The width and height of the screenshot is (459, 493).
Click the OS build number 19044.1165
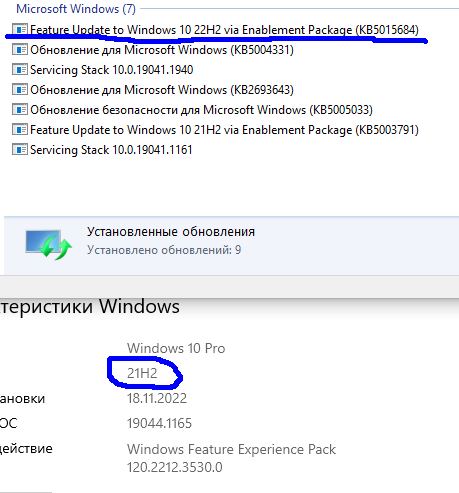click(x=159, y=423)
